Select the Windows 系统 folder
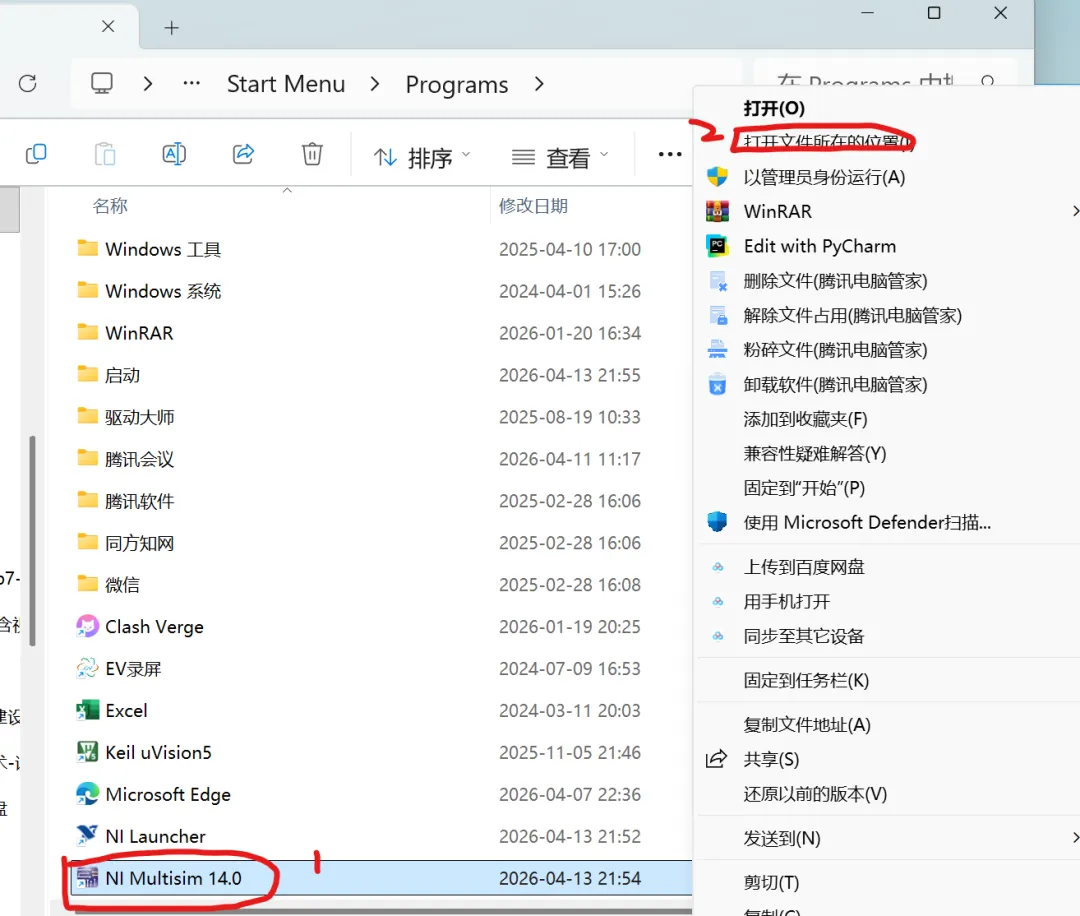The image size is (1080, 916). click(163, 291)
